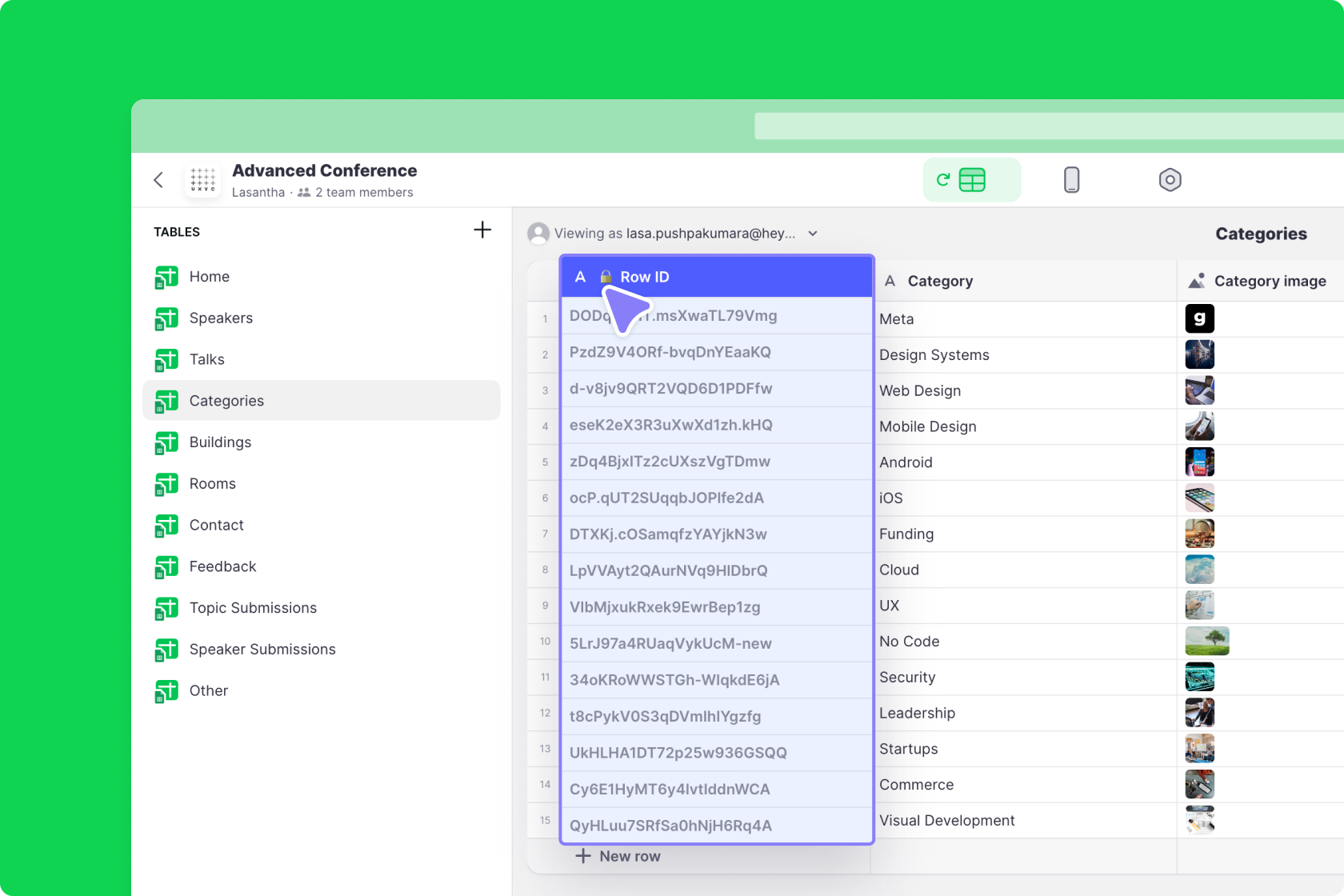Select the Feedback table in sidebar
1344x896 pixels.
click(222, 566)
